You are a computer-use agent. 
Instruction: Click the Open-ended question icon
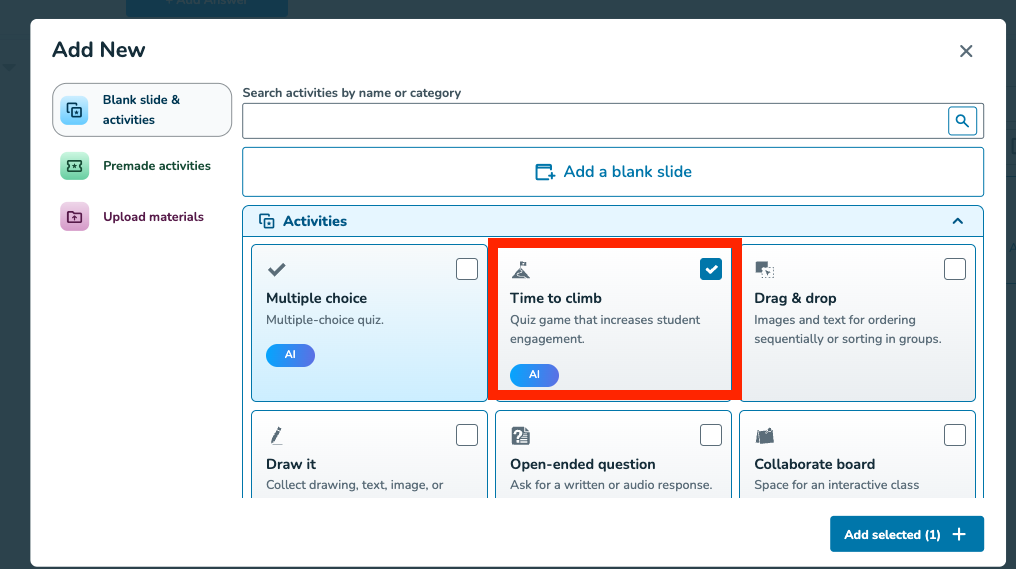click(520, 435)
